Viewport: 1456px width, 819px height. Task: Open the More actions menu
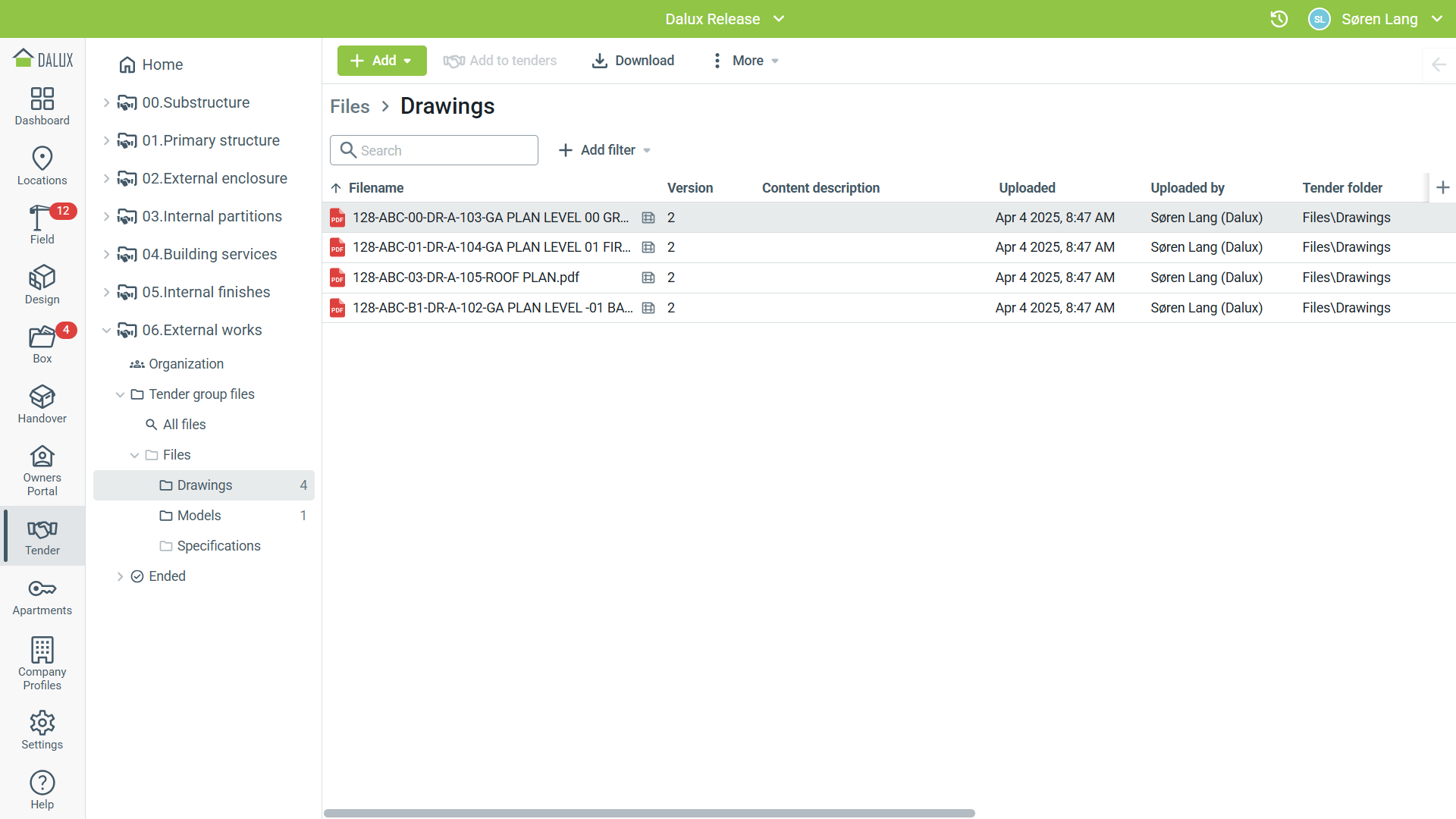pyautogui.click(x=745, y=61)
